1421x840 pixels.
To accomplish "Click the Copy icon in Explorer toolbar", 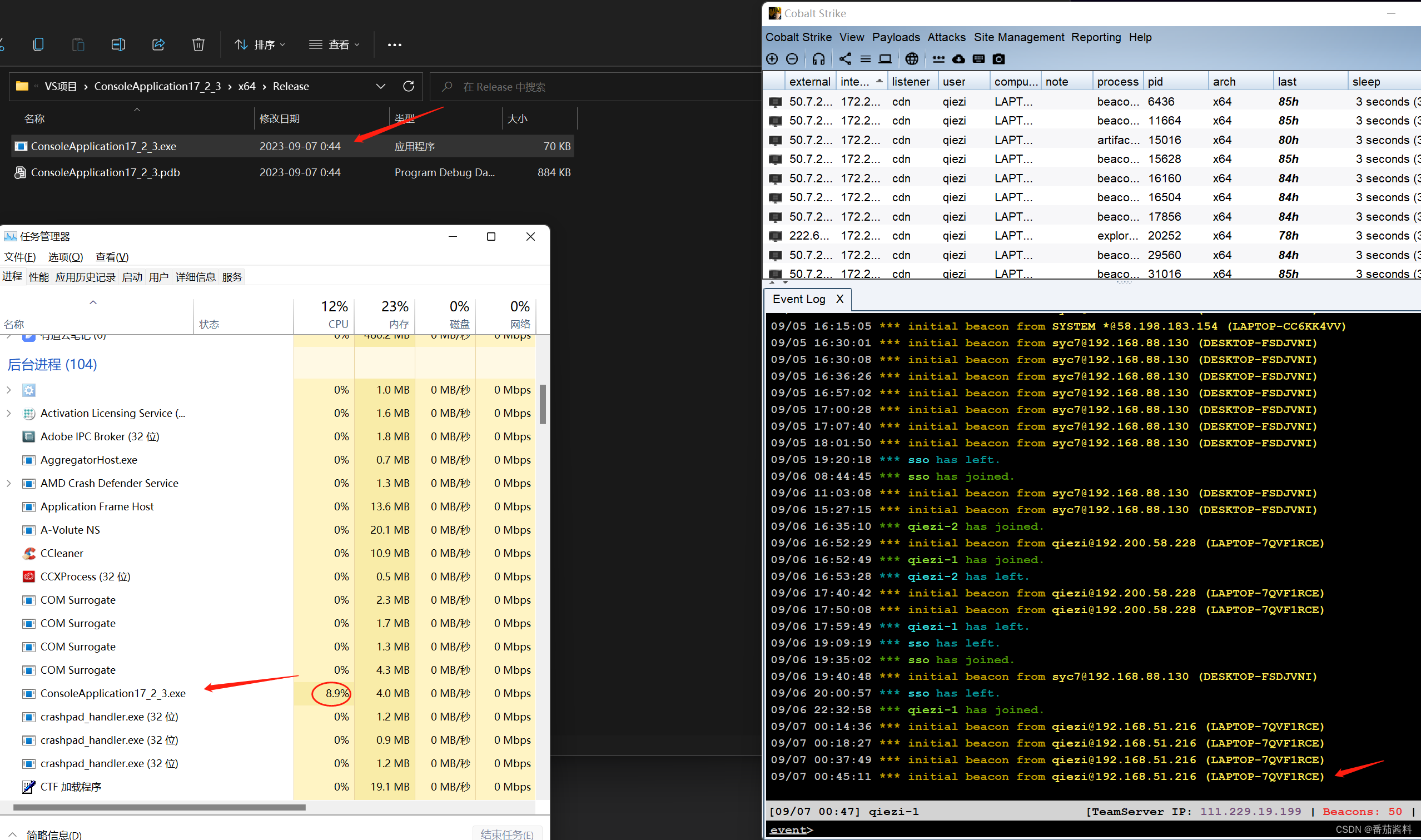I will (x=38, y=44).
